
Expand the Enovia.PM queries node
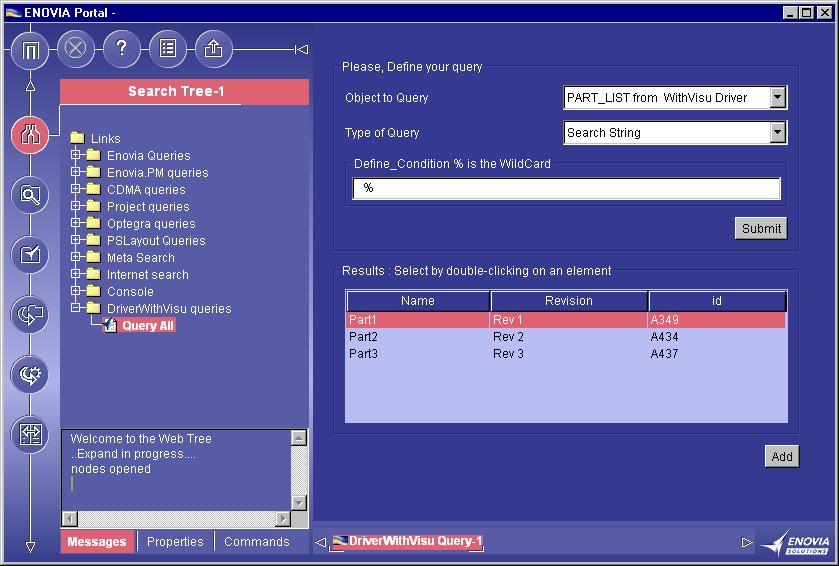pyautogui.click(x=75, y=172)
